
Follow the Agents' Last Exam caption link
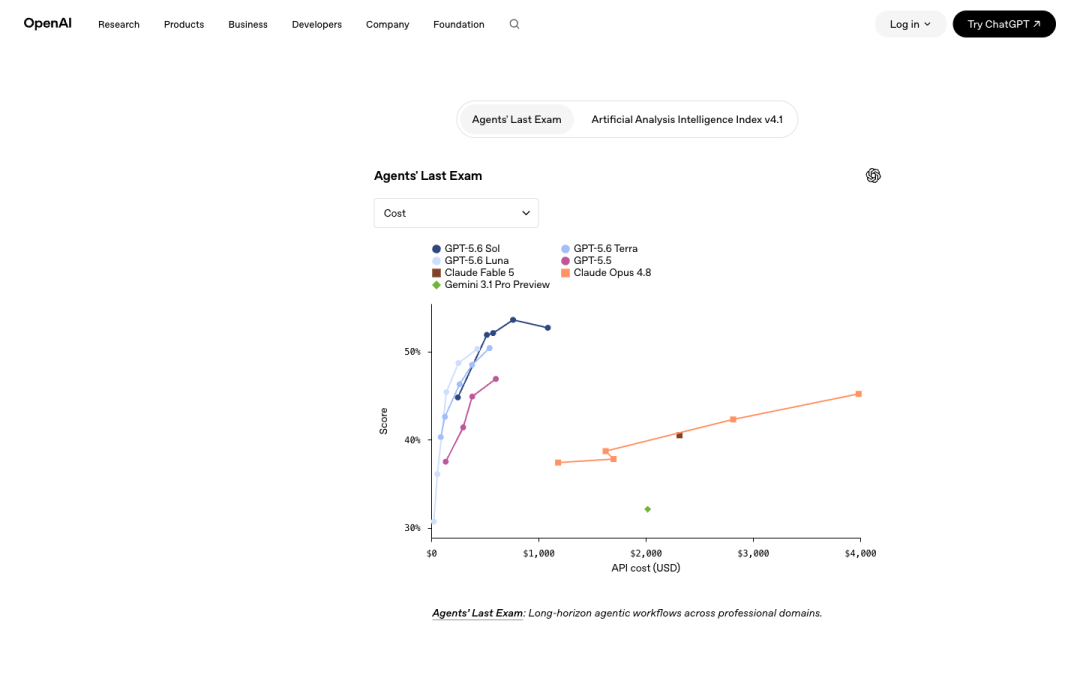[477, 613]
